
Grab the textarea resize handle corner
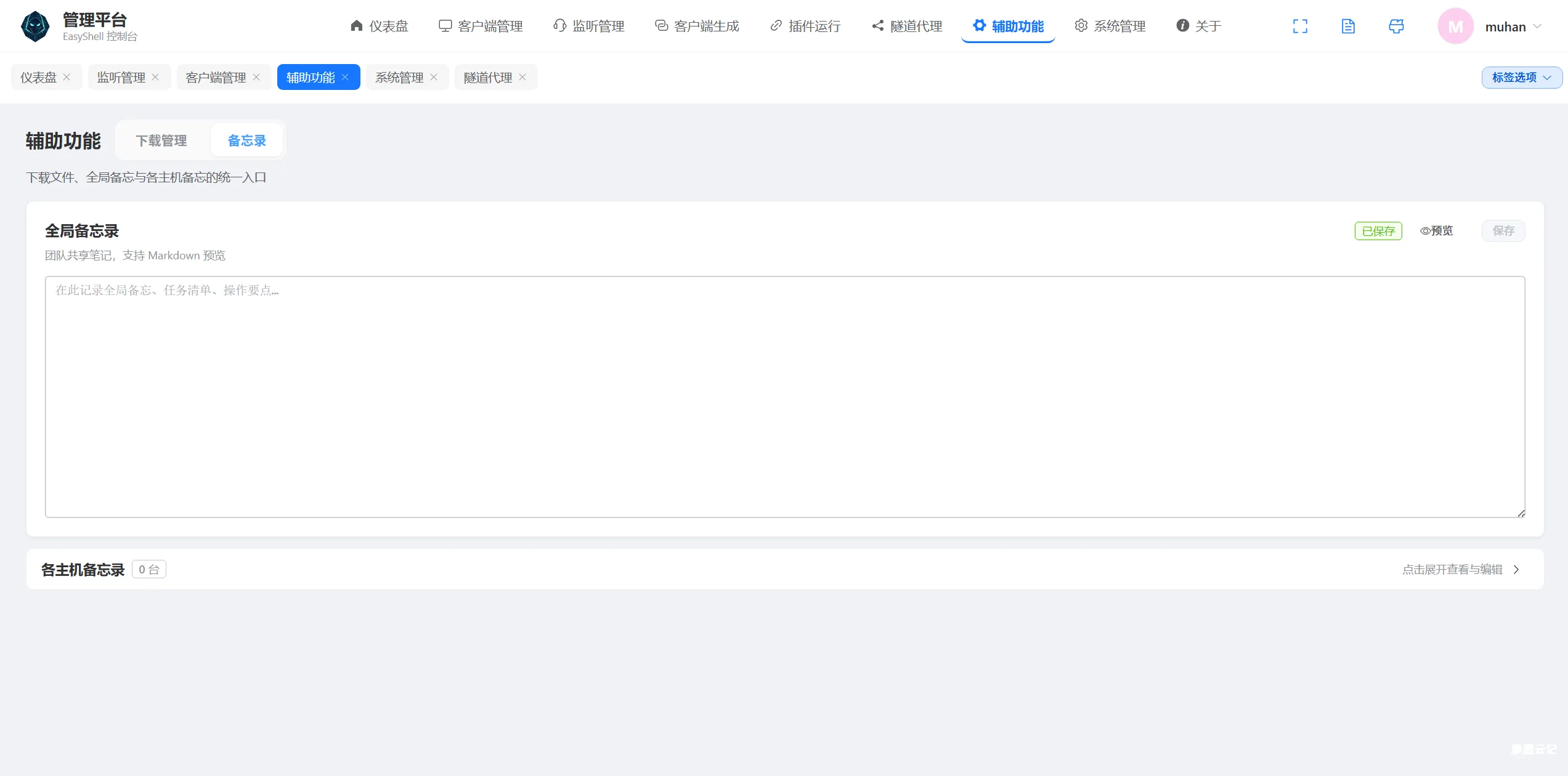(1521, 513)
